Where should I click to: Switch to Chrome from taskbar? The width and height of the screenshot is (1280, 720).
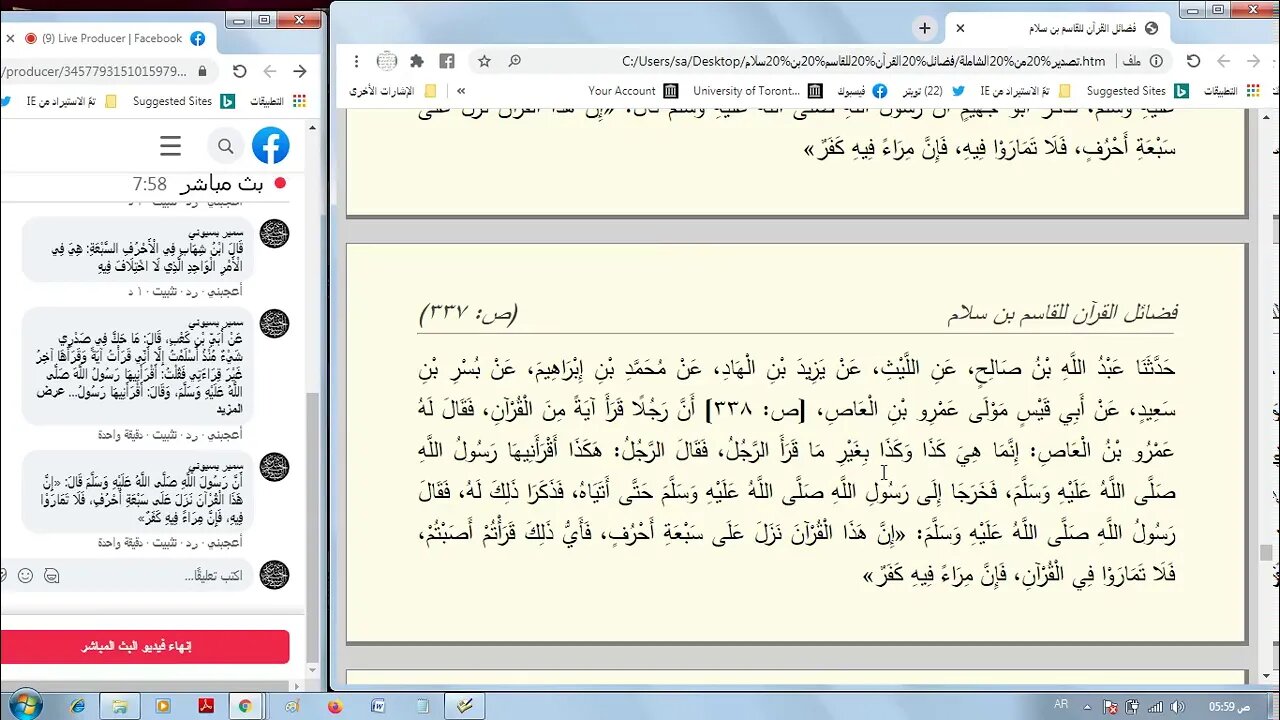246,706
